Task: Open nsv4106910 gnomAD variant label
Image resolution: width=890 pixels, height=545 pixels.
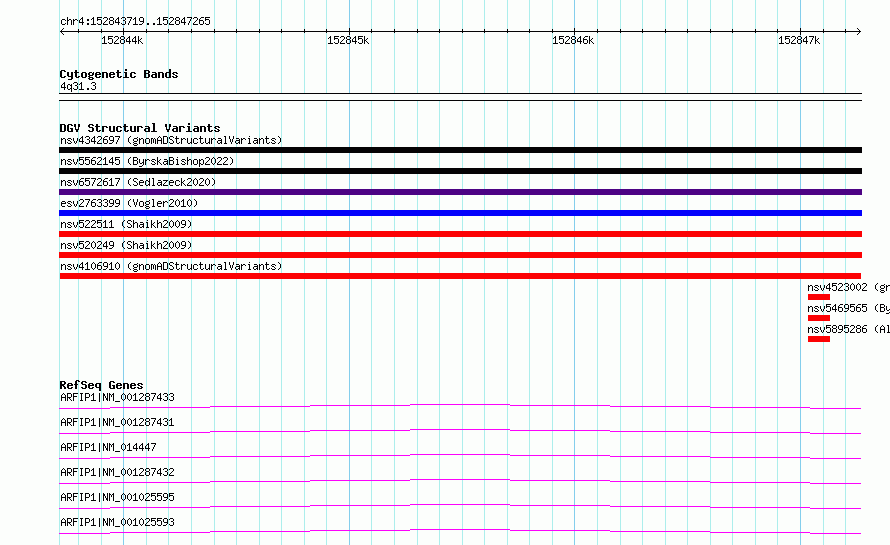Action: click(x=171, y=266)
